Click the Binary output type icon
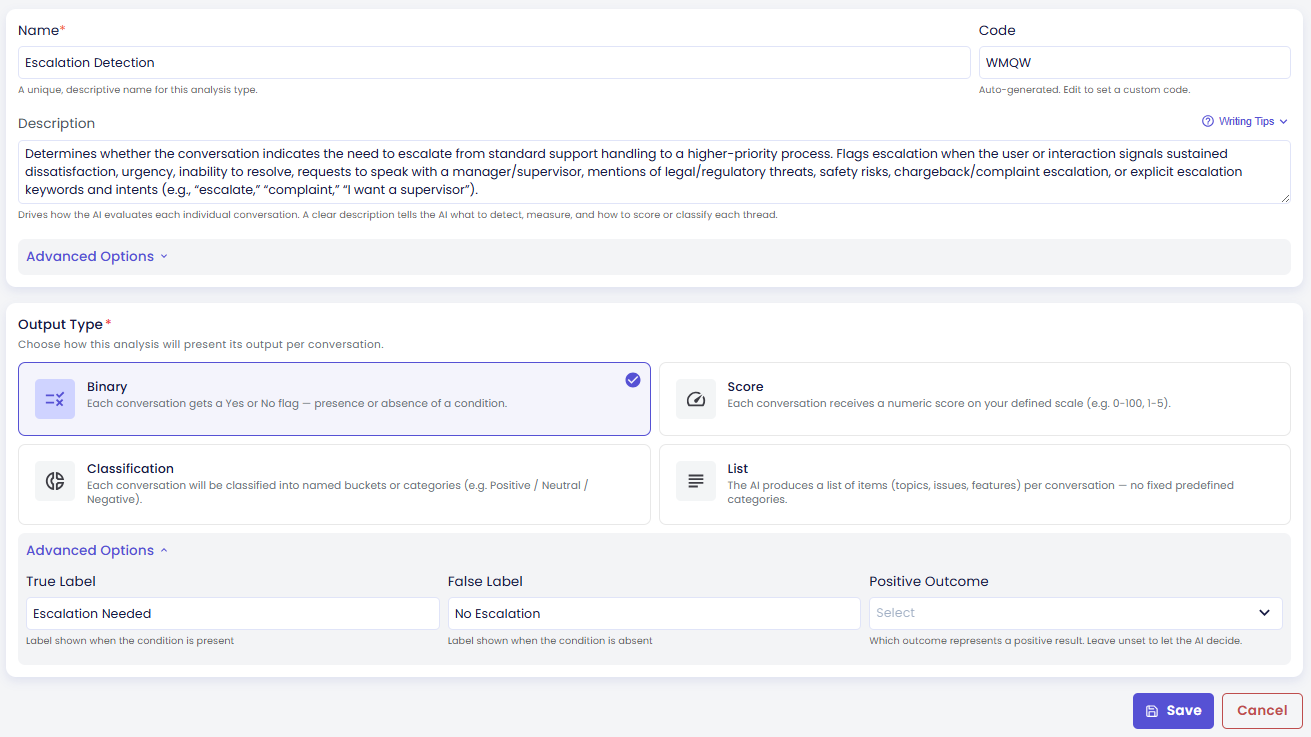The height and width of the screenshot is (737, 1311). click(x=55, y=399)
